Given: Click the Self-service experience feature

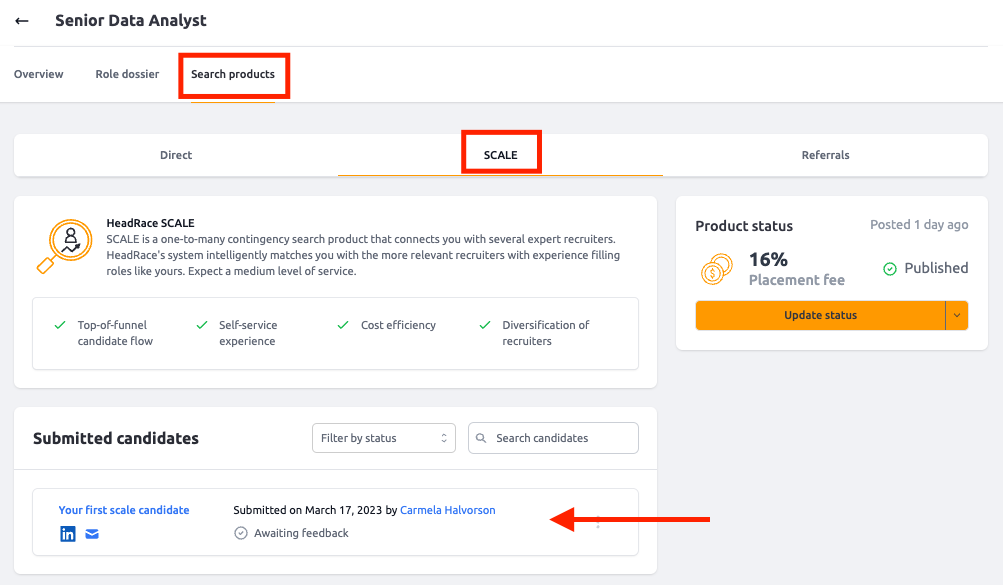Looking at the screenshot, I should click(x=248, y=333).
